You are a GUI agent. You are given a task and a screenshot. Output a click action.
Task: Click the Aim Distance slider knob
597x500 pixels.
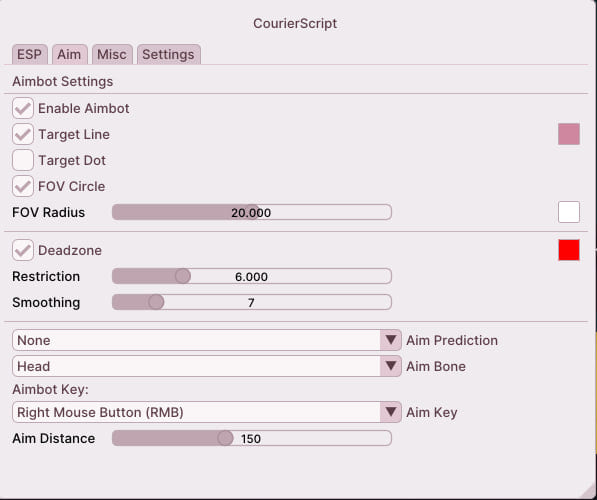(x=225, y=438)
